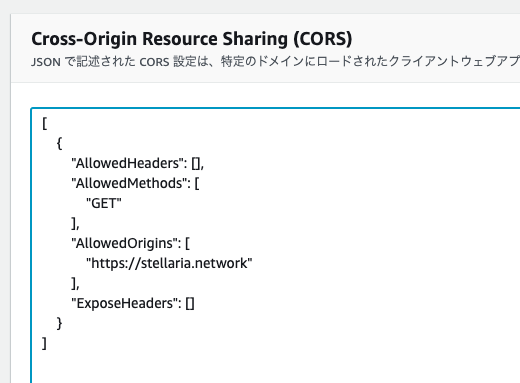Click the Cross-Origin Resource Sharing (CORS) heading
The height and width of the screenshot is (383, 520).
pyautogui.click(x=192, y=39)
